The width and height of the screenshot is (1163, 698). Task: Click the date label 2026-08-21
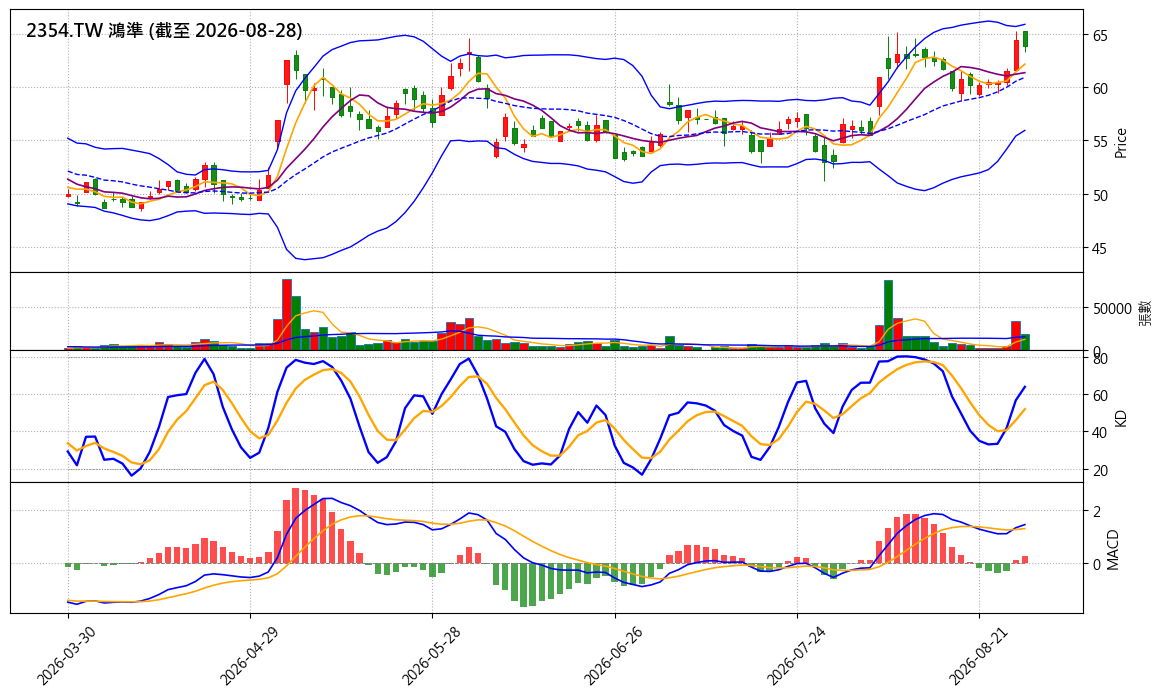pos(976,654)
